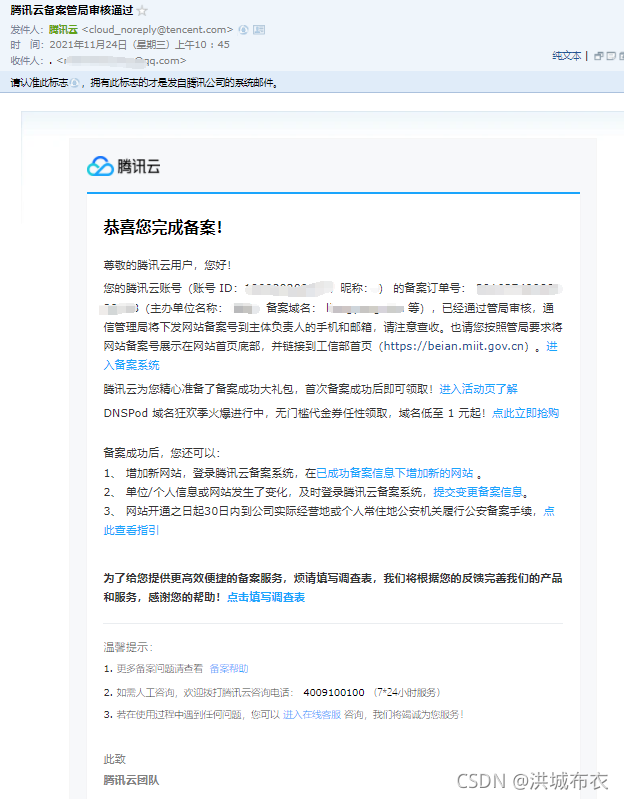This screenshot has width=624, height=799.
Task: Open the 进入活动页了解 link
Action: [x=478, y=389]
